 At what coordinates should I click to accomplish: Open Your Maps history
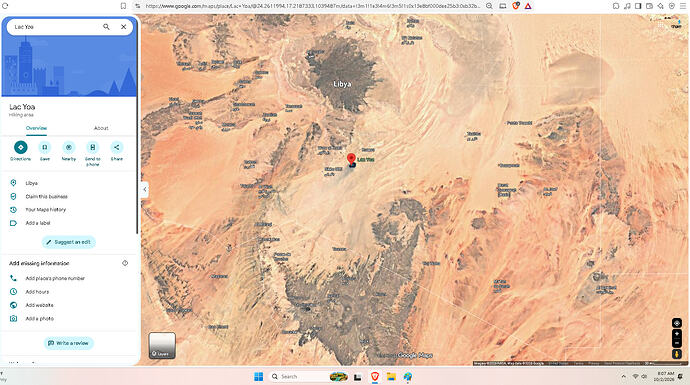(70, 209)
